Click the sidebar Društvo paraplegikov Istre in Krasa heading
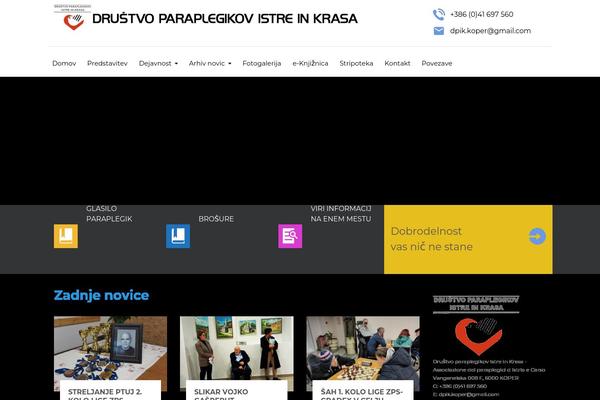600x400 pixels. [x=476, y=304]
